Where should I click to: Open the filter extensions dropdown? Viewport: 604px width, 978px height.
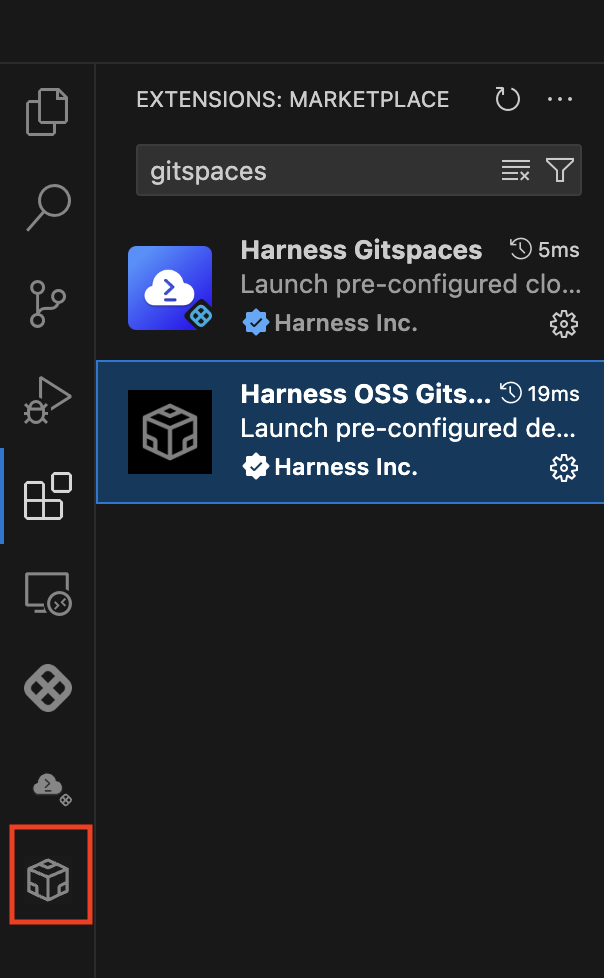point(560,171)
